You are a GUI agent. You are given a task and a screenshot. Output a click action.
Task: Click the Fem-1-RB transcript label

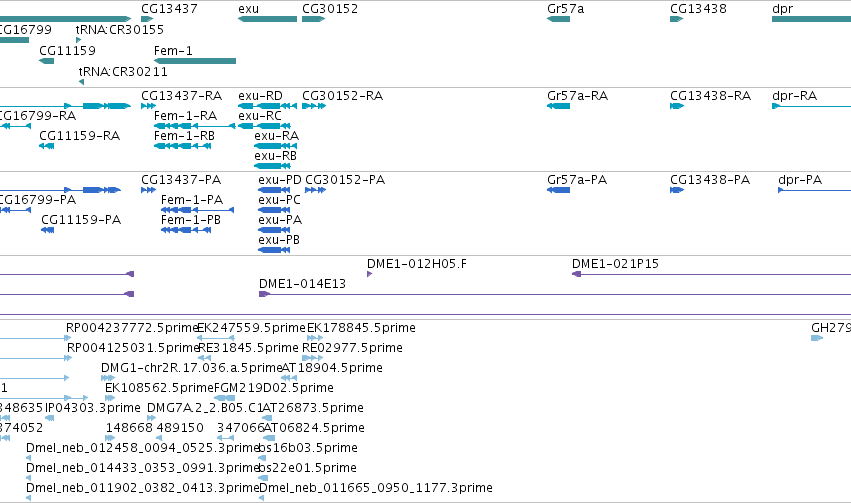185,136
